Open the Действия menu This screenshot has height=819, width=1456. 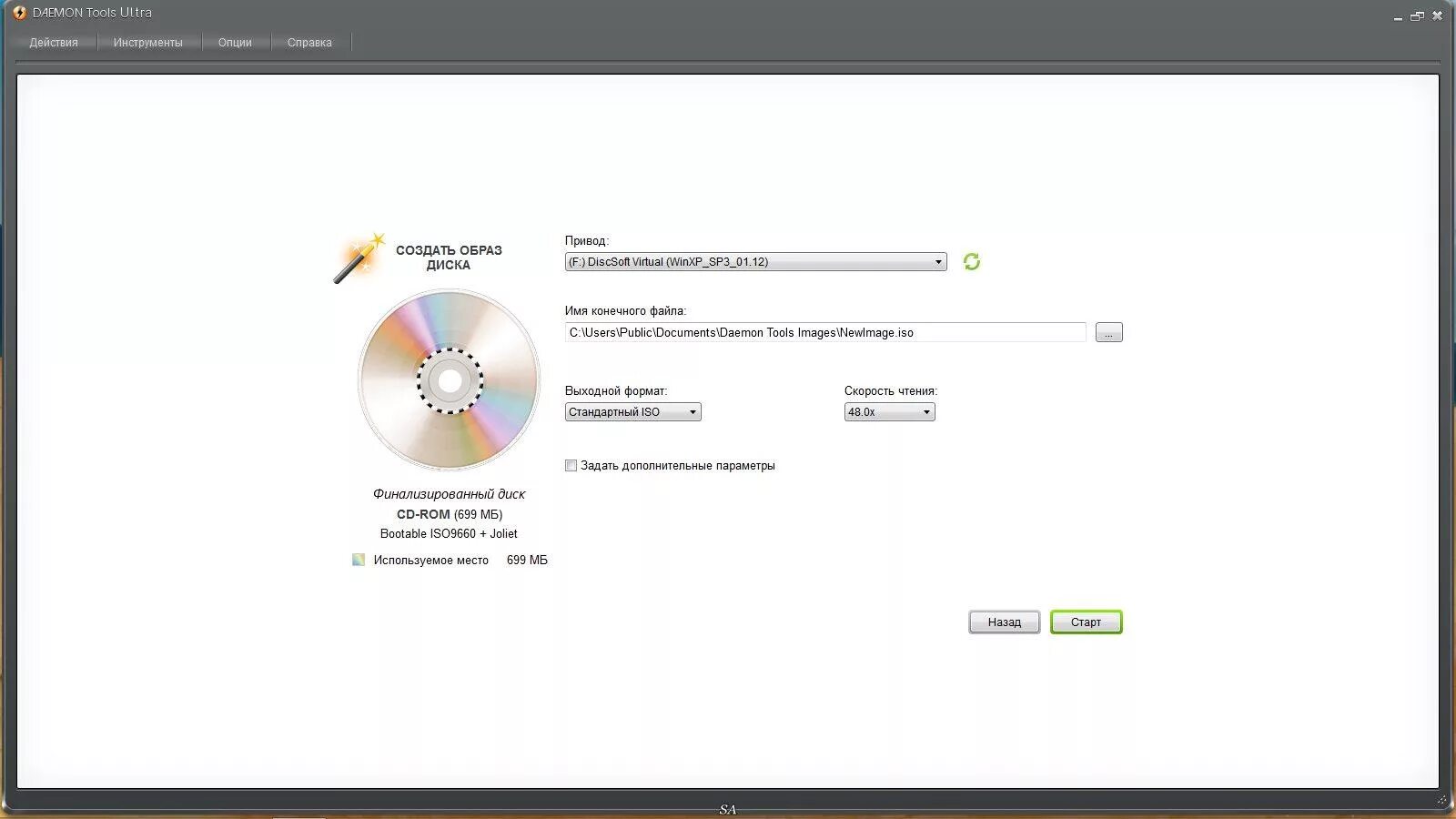tap(54, 43)
